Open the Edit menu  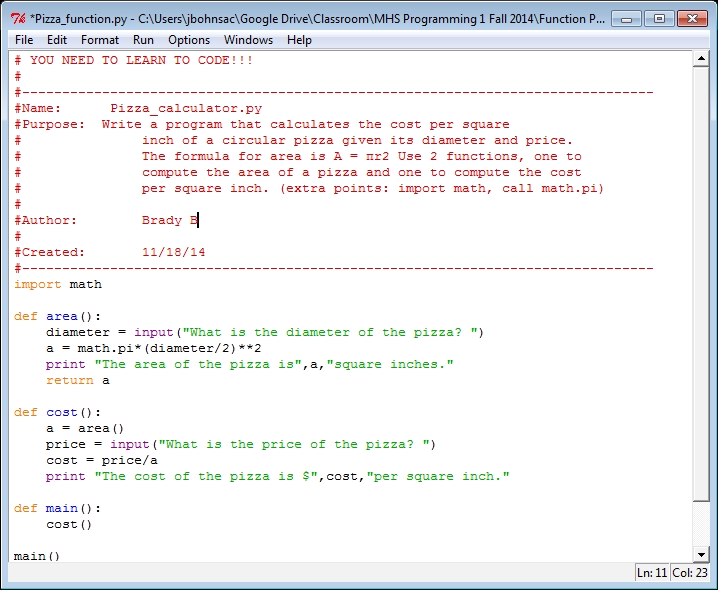(57, 40)
